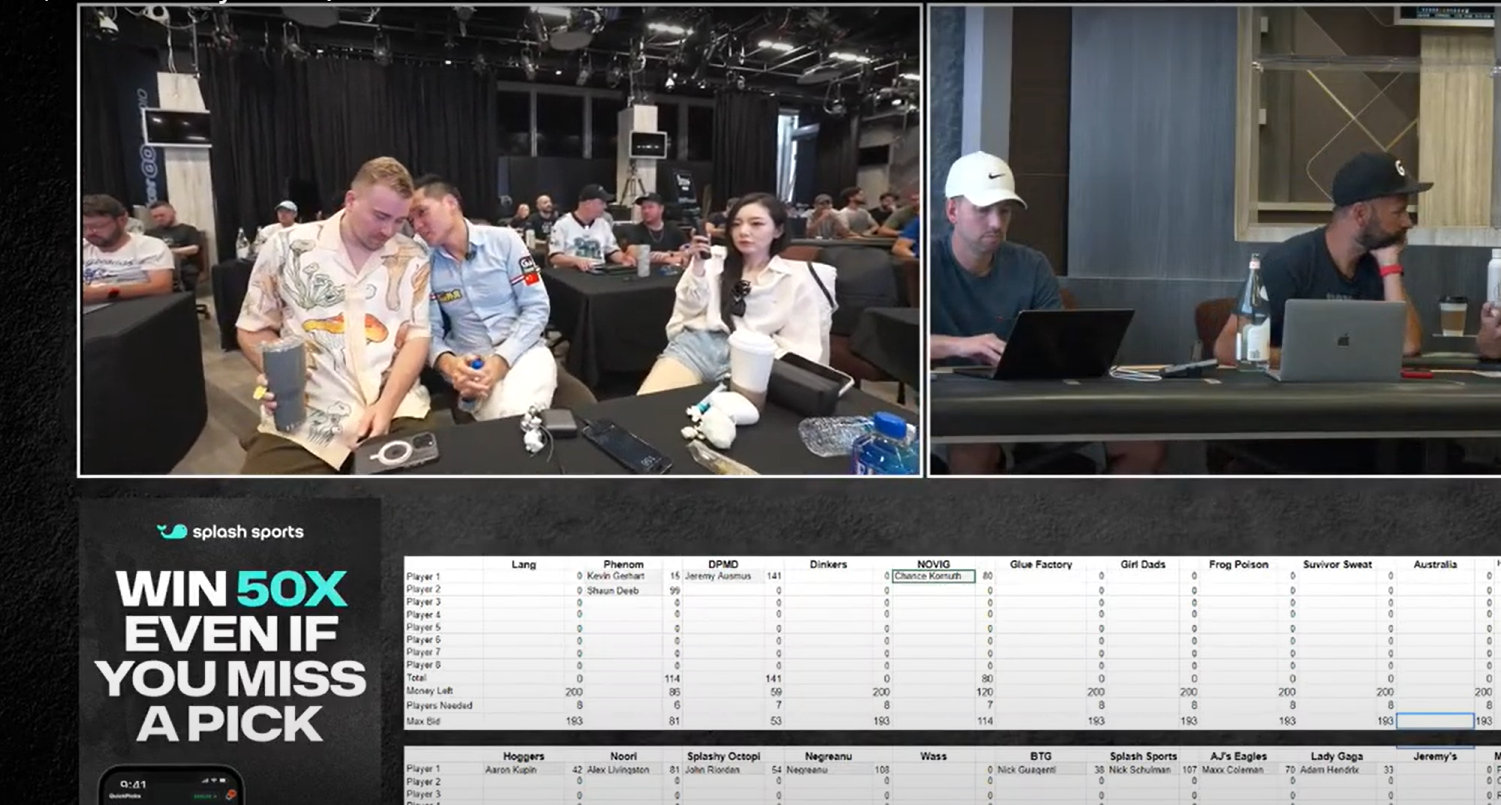1501x805 pixels.
Task: Select the Kevin Gerhart cell under Phenom
Action: 622,577
